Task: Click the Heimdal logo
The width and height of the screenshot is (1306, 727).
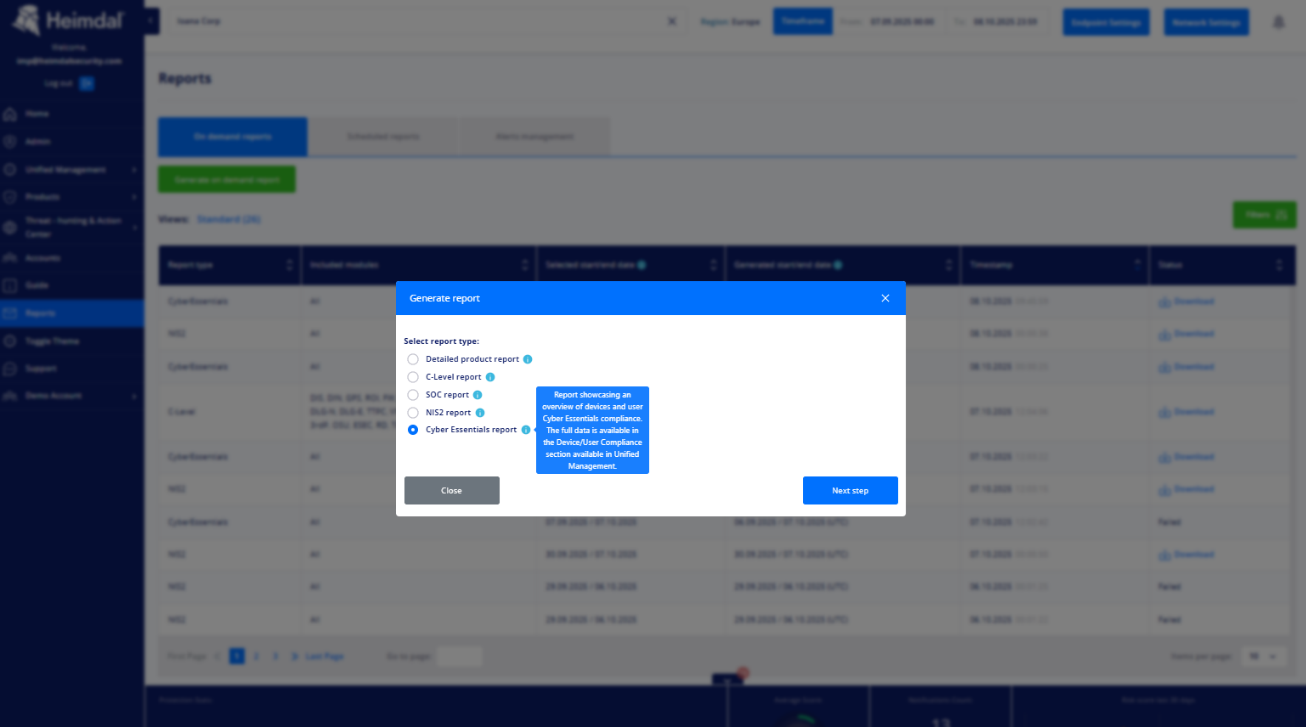Action: (70, 22)
